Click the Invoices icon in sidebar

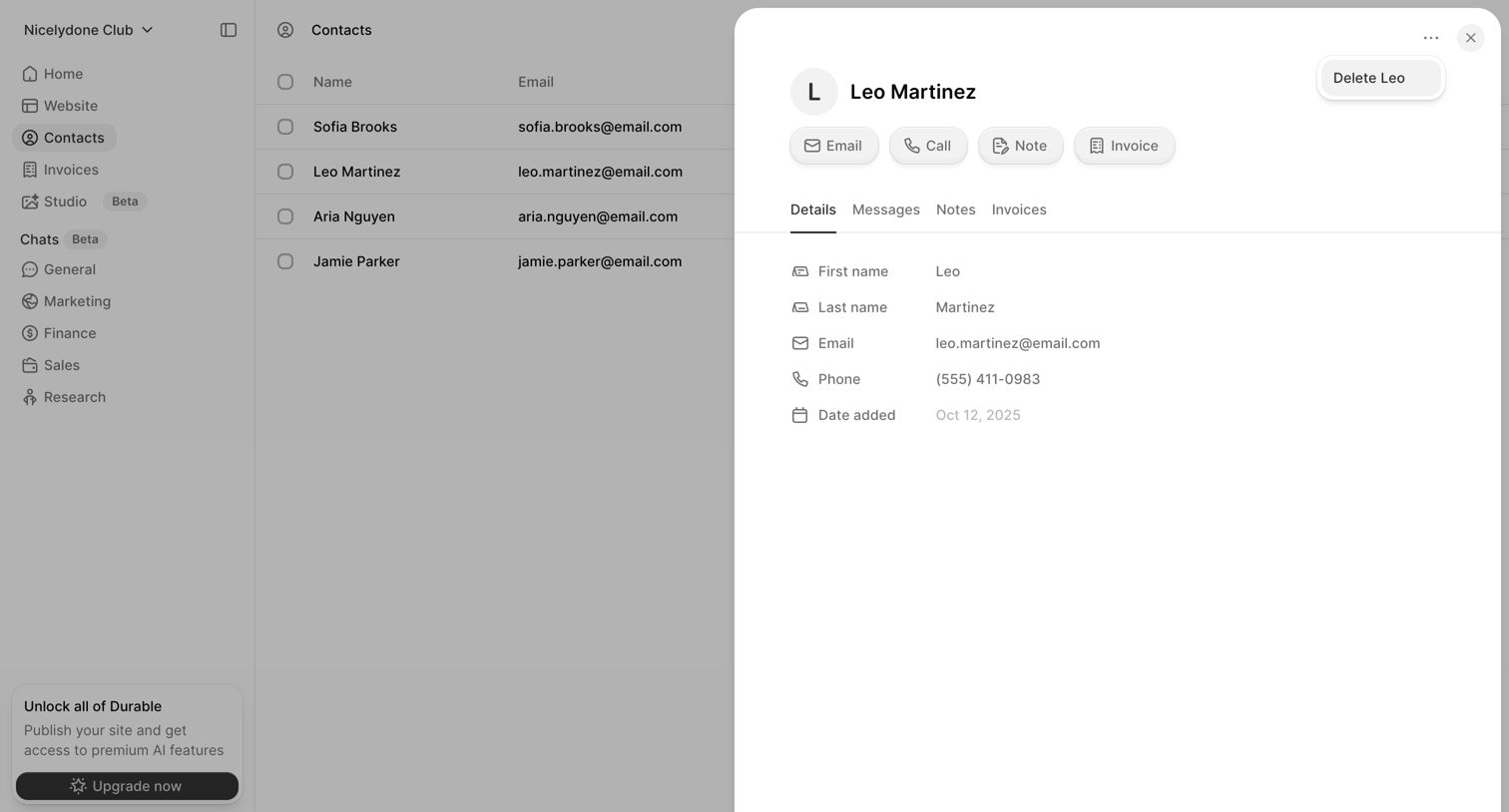click(x=30, y=170)
